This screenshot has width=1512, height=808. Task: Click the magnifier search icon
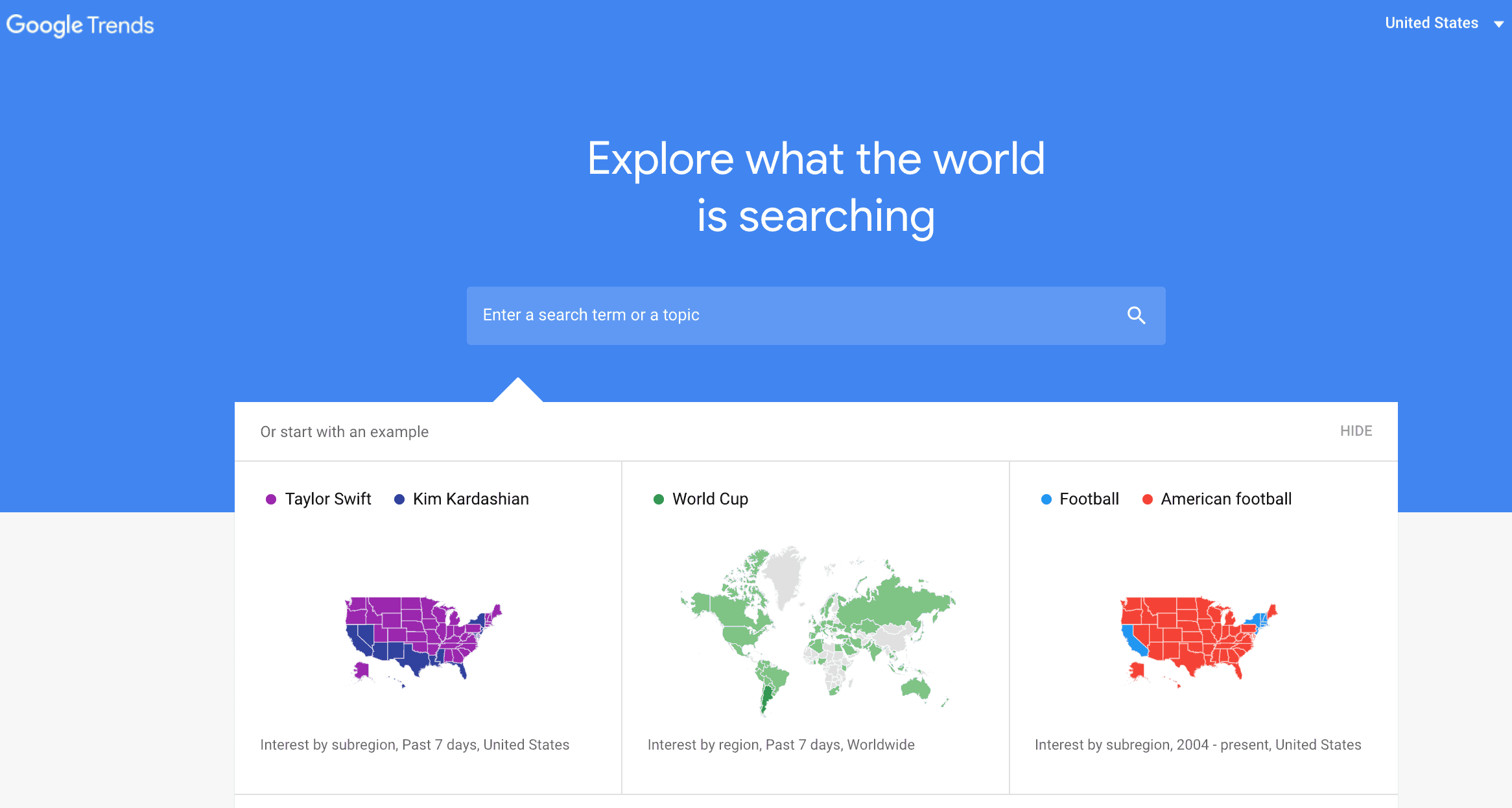tap(1136, 315)
